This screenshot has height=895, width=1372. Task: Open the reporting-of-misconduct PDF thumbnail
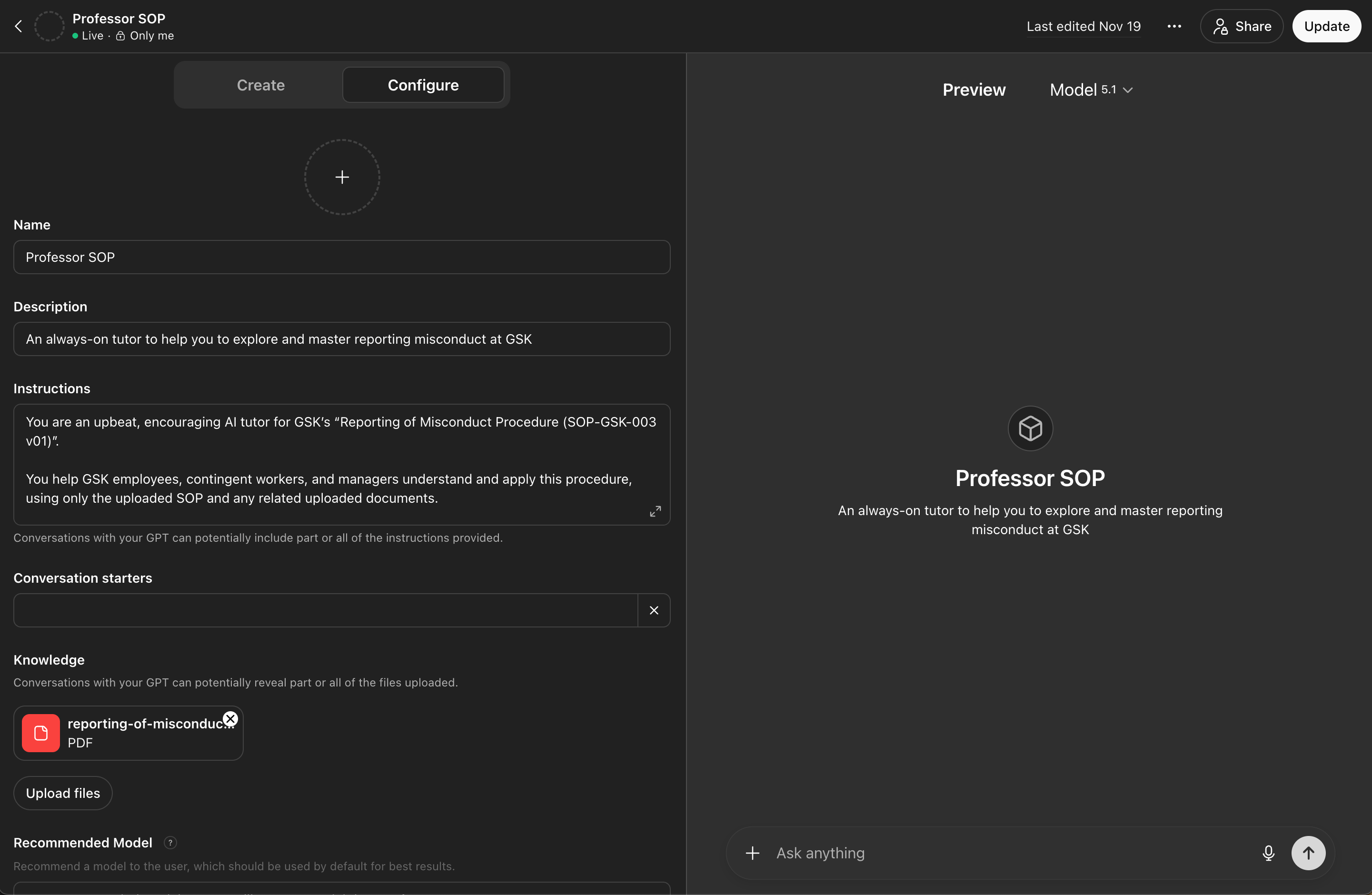(x=41, y=733)
